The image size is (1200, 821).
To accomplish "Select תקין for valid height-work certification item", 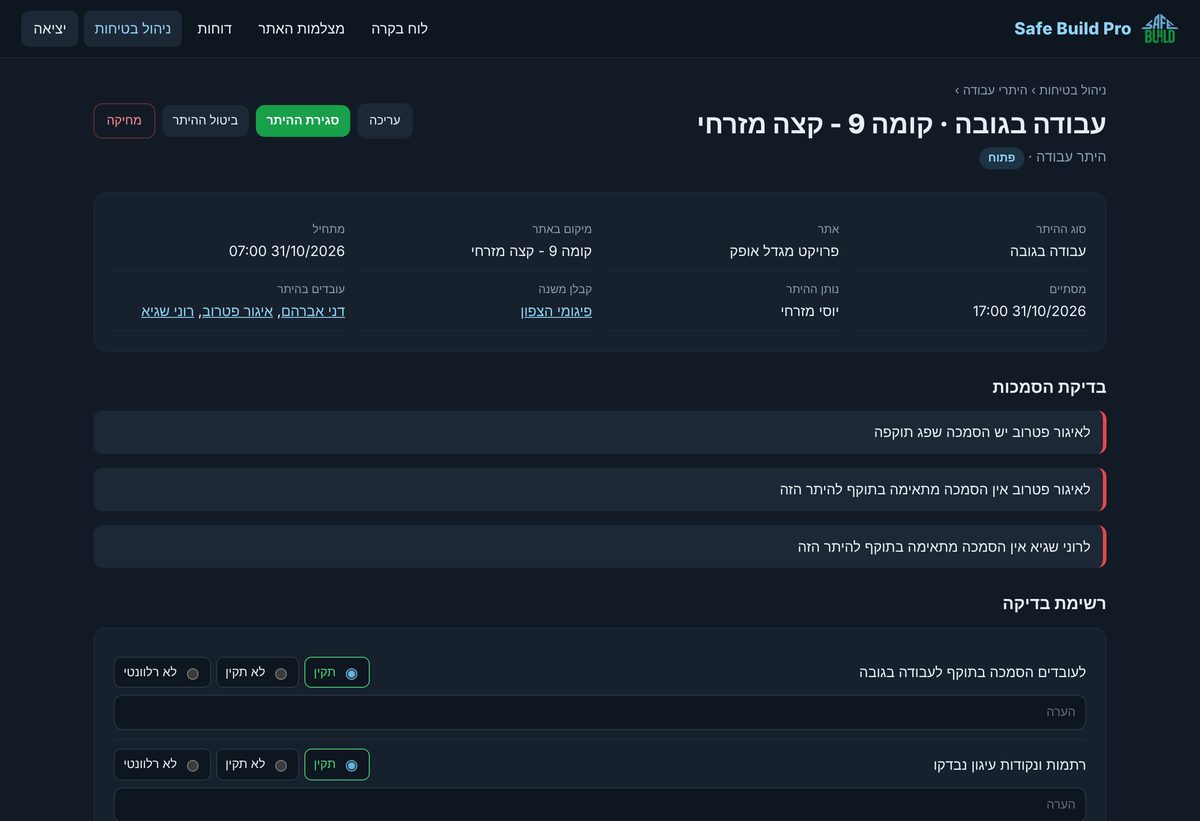I will pos(337,672).
